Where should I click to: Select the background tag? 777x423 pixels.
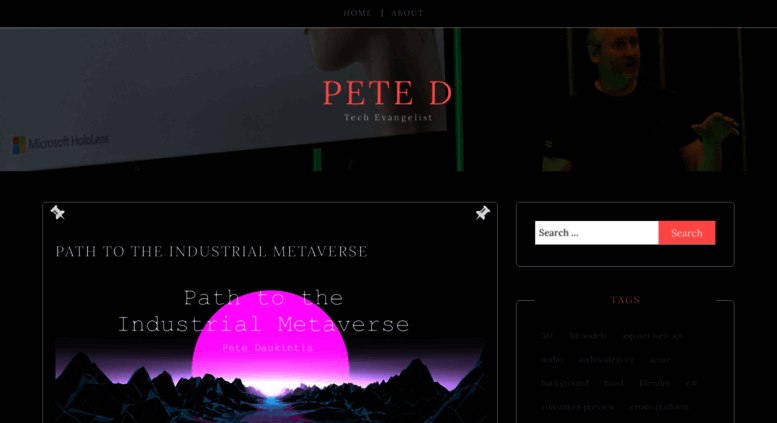point(565,383)
